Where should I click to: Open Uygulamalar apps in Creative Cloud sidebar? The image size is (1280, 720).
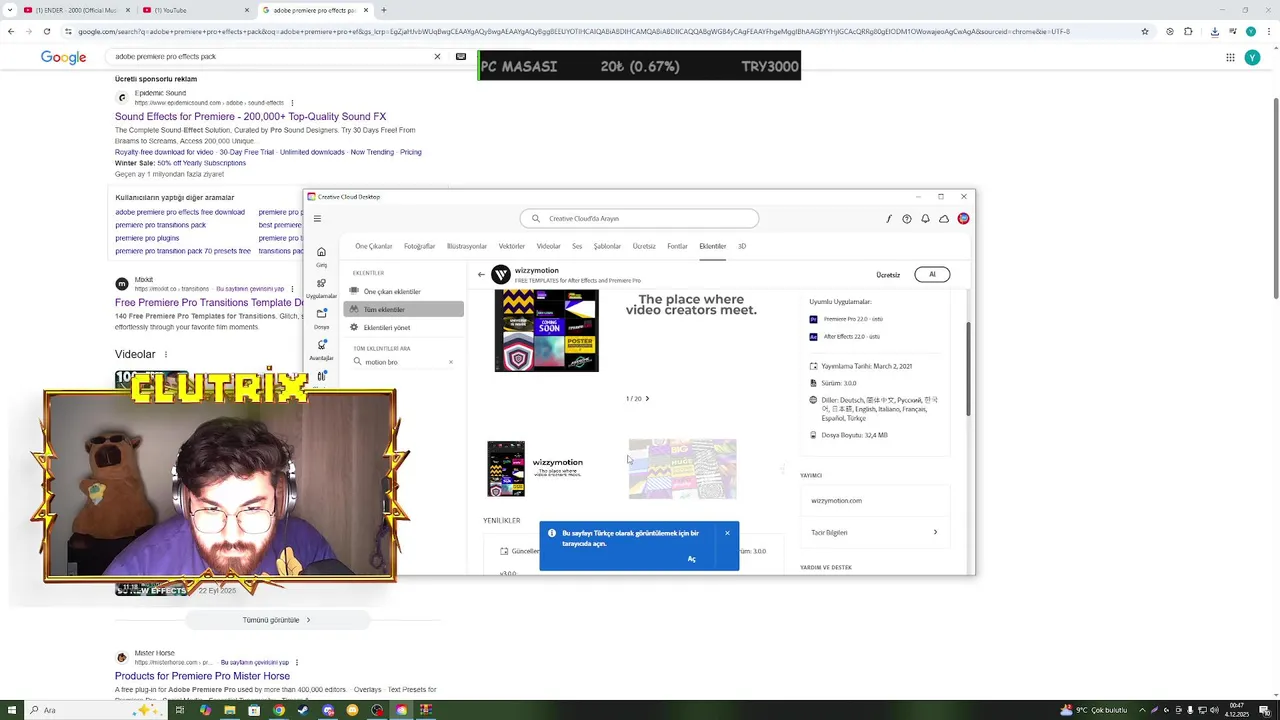pyautogui.click(x=321, y=288)
